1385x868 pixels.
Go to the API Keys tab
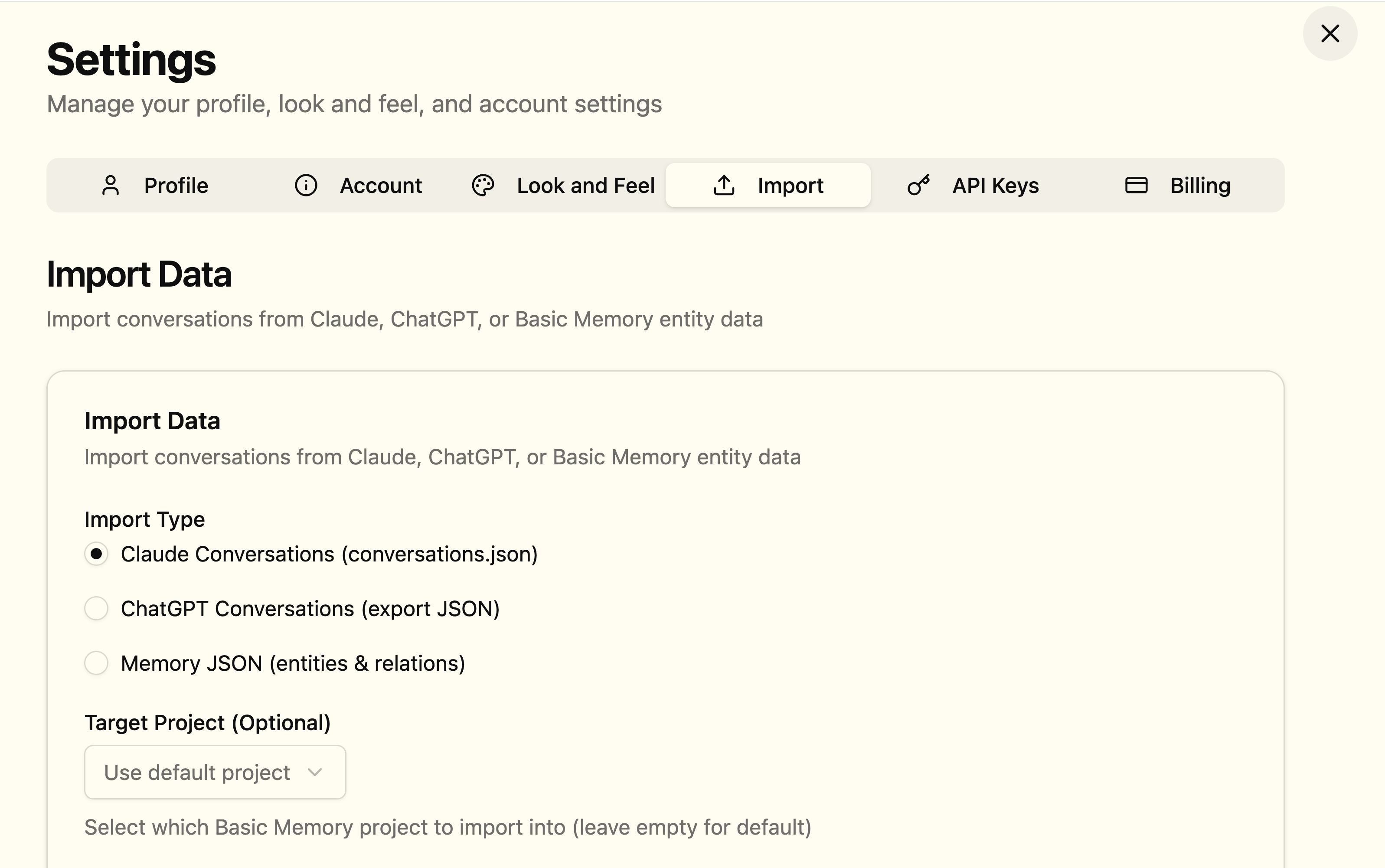[995, 186]
